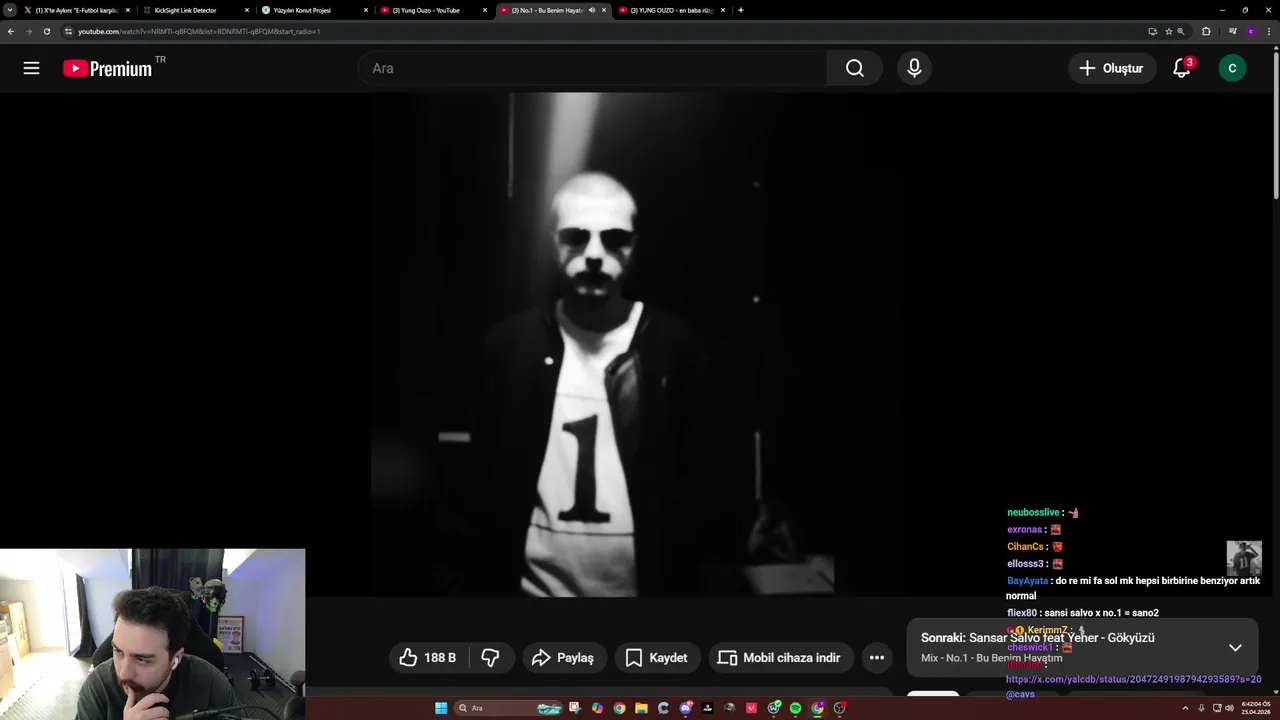Mute the No.1 Bu Benim Hayatım tab audio
This screenshot has height=720, width=1280.
(x=591, y=10)
